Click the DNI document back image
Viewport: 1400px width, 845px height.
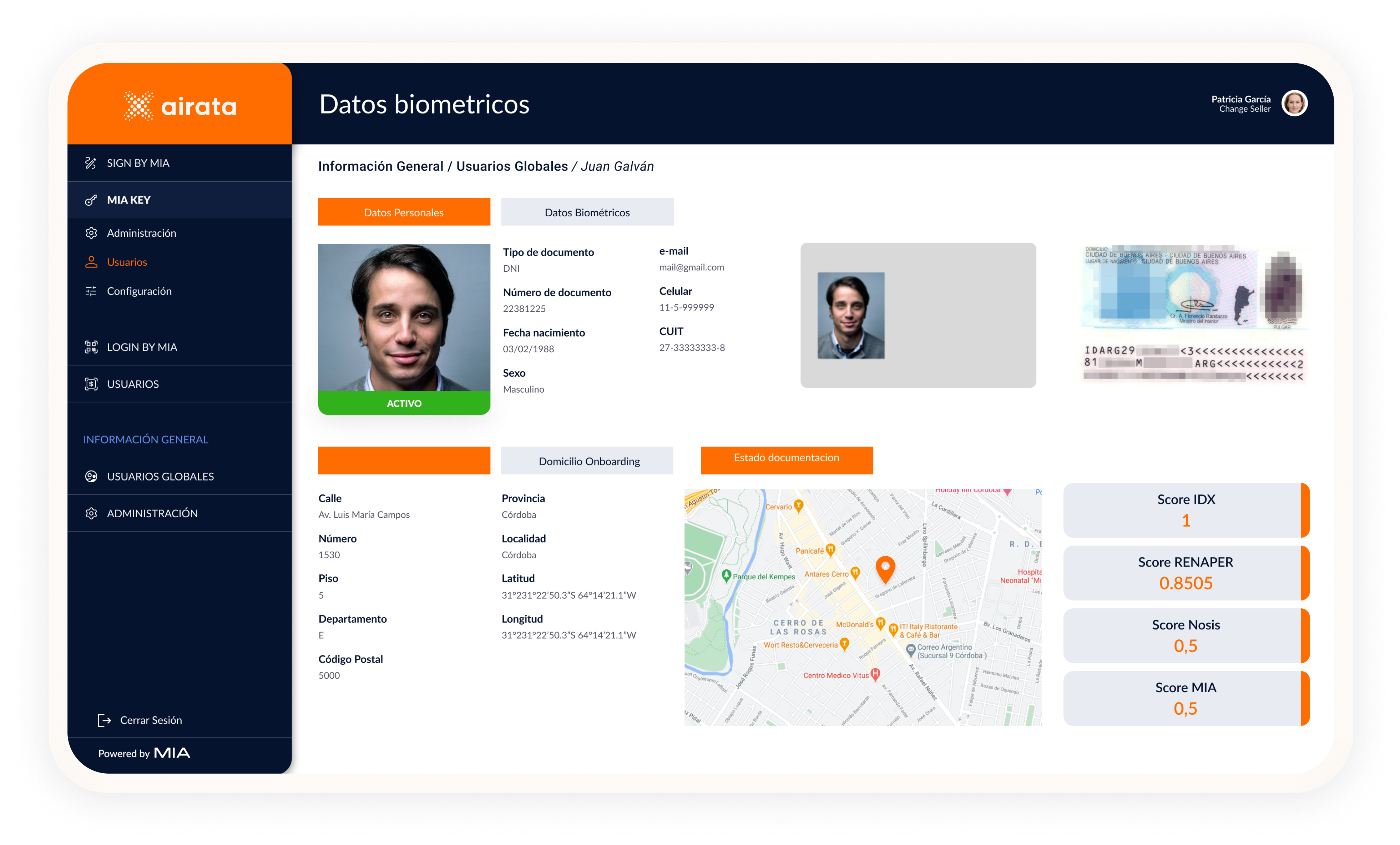pos(1194,315)
